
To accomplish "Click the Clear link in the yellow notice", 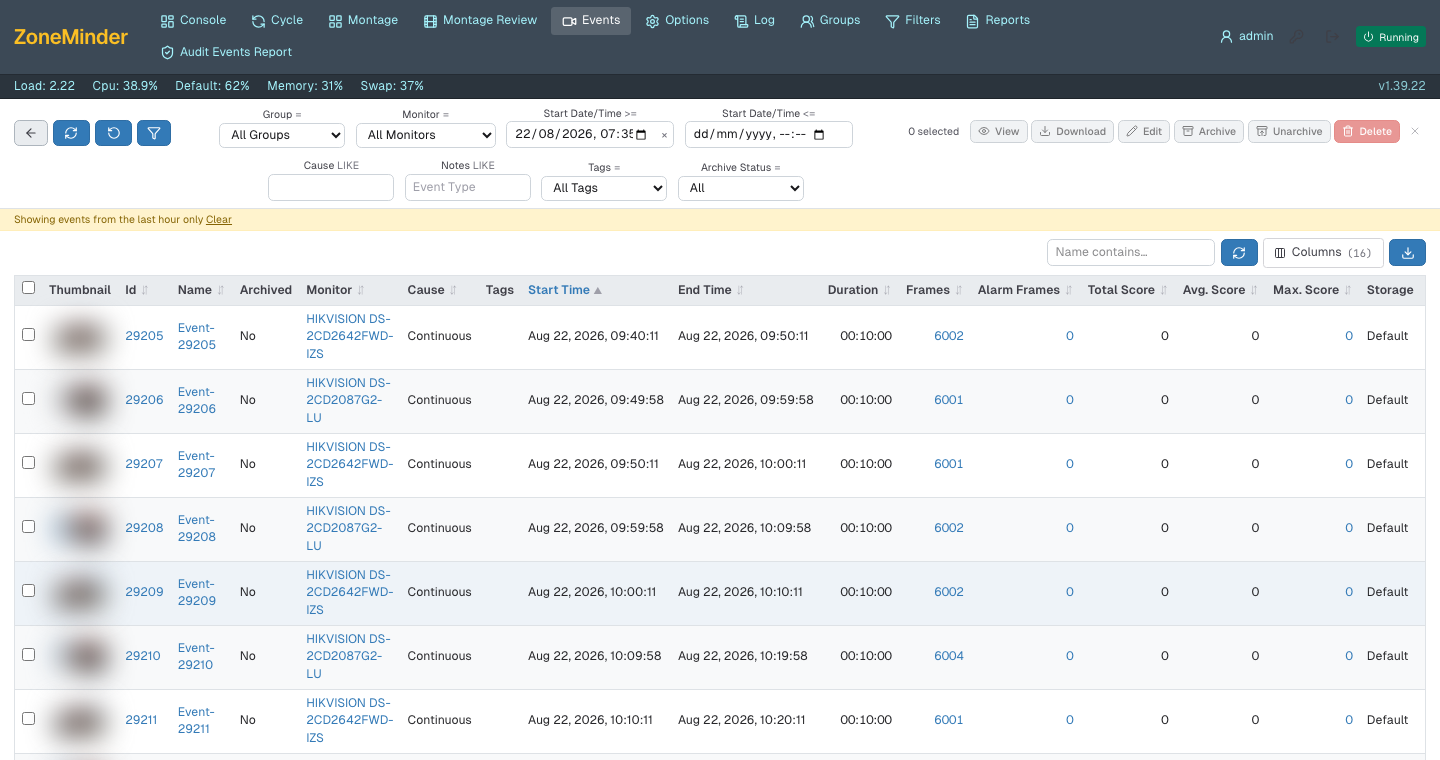I will click(x=219, y=220).
